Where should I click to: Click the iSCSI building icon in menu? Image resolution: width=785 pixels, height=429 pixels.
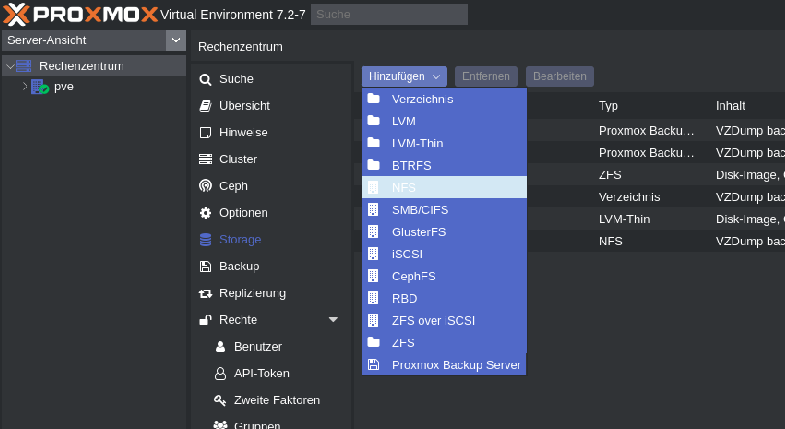pyautogui.click(x=373, y=254)
